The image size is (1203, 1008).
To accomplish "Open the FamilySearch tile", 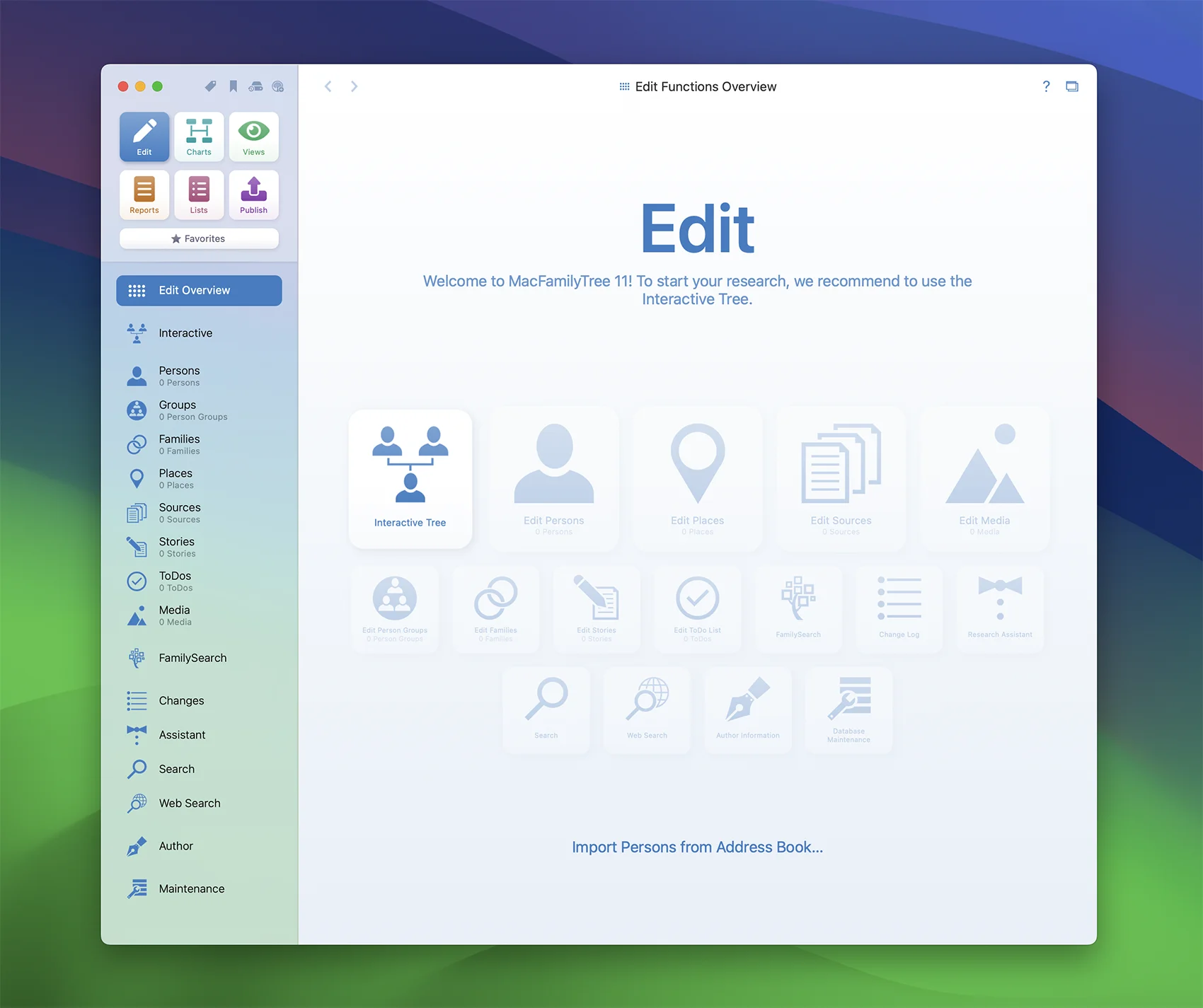I will 798,609.
